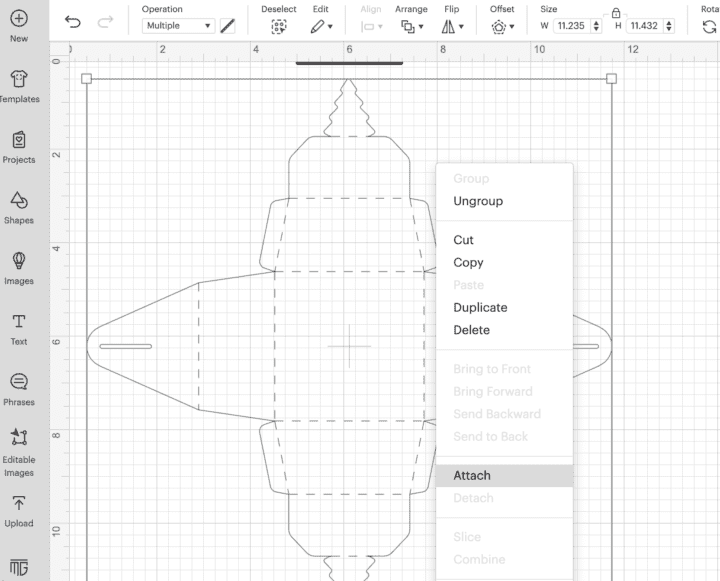Viewport: 720px width, 581px height.
Task: Click Duplicate in the context menu
Action: coord(480,307)
